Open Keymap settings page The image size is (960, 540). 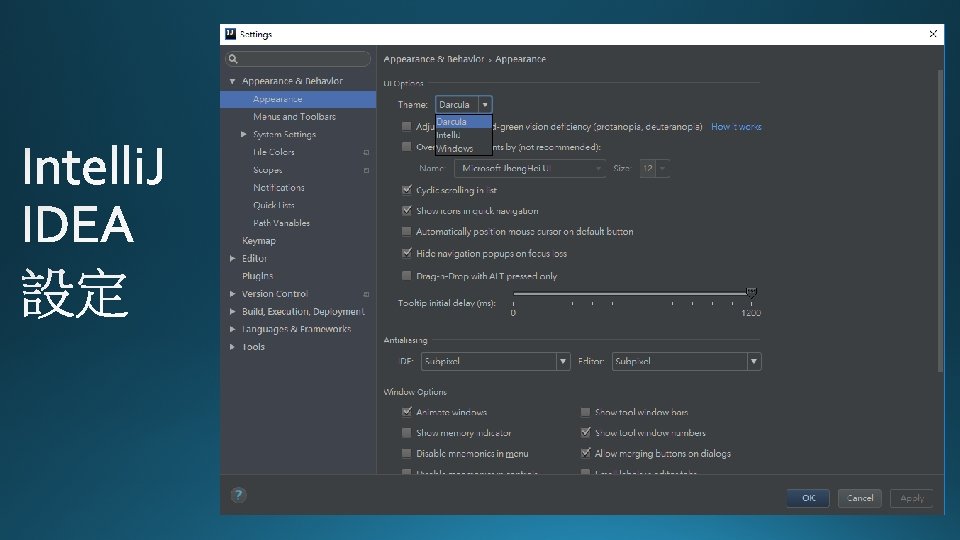258,241
